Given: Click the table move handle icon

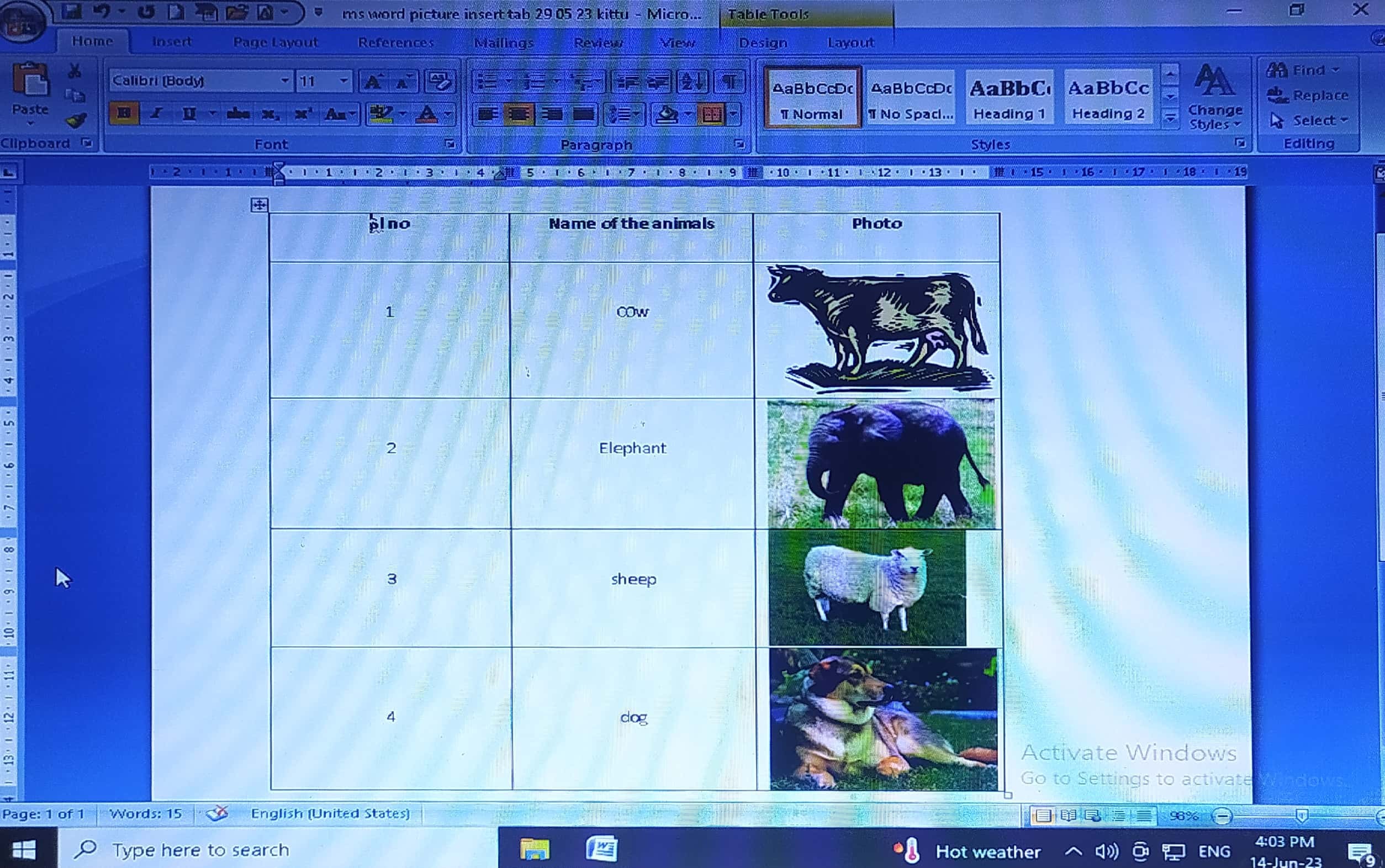Looking at the screenshot, I should click(x=259, y=205).
